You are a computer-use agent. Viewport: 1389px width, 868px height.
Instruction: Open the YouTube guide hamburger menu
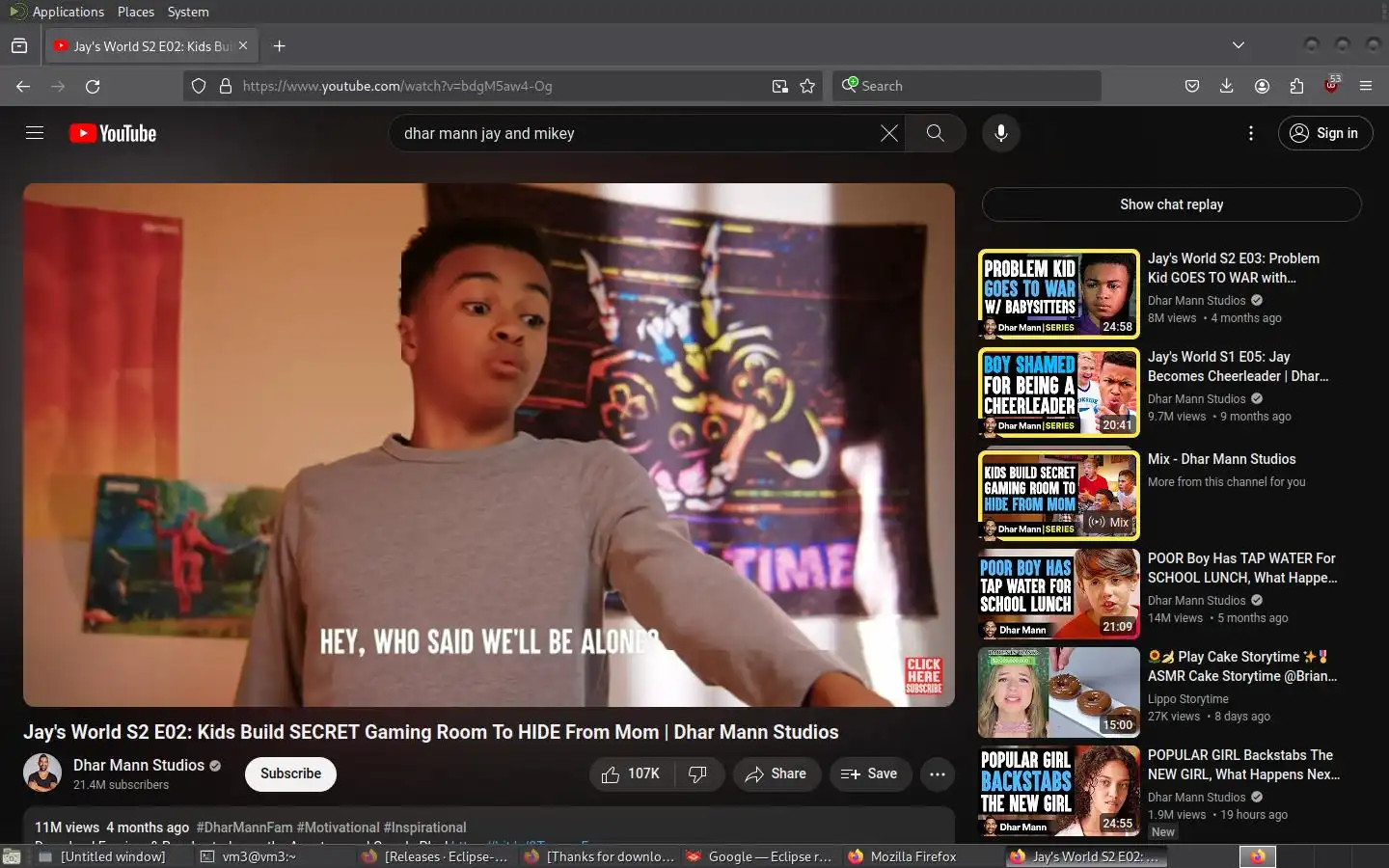[x=35, y=133]
